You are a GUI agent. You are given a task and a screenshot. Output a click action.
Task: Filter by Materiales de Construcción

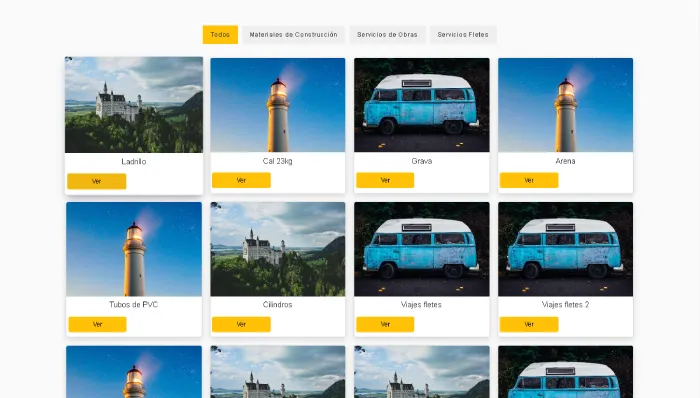(293, 34)
